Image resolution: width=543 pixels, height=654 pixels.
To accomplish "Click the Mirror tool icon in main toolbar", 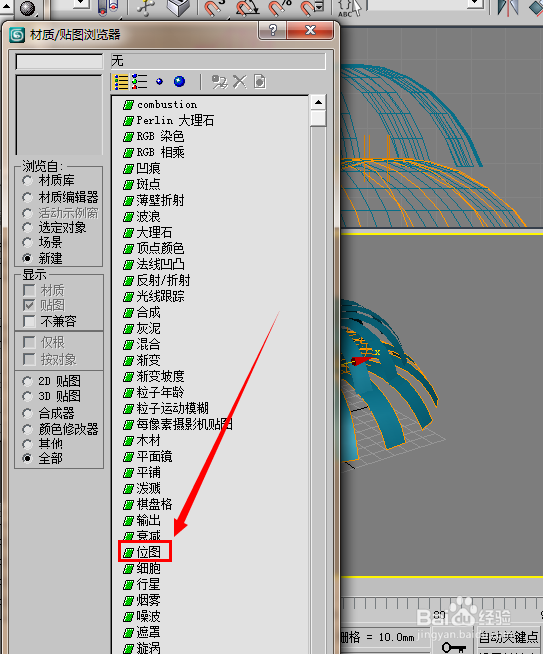I will [508, 8].
